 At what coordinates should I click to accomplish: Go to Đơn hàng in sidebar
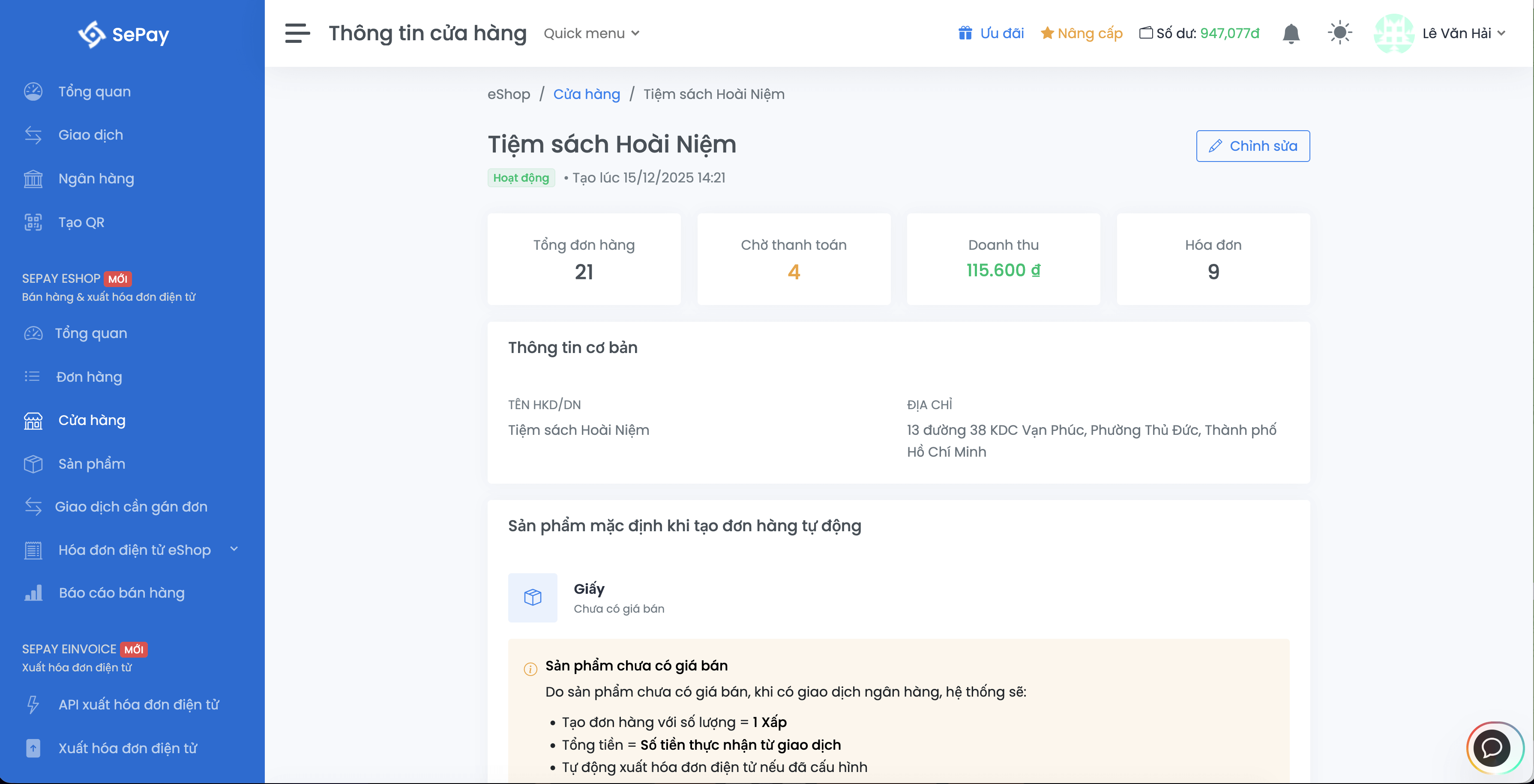click(x=89, y=377)
